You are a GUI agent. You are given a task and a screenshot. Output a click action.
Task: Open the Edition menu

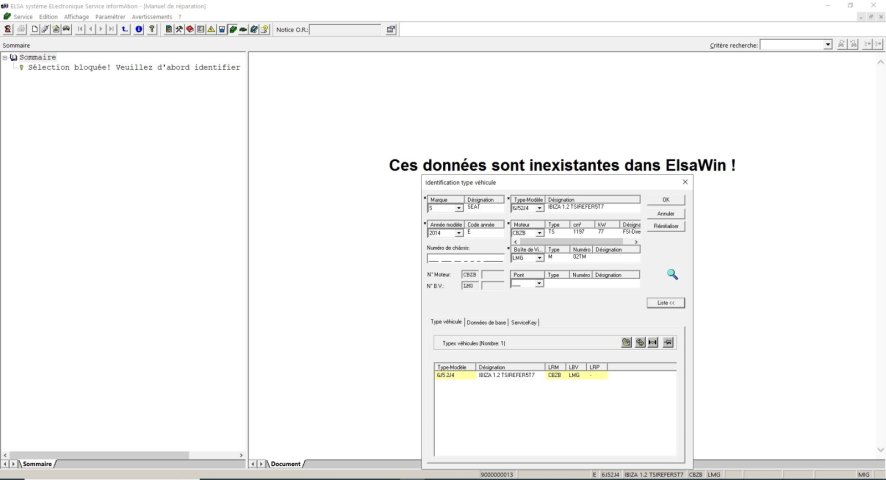(x=49, y=17)
